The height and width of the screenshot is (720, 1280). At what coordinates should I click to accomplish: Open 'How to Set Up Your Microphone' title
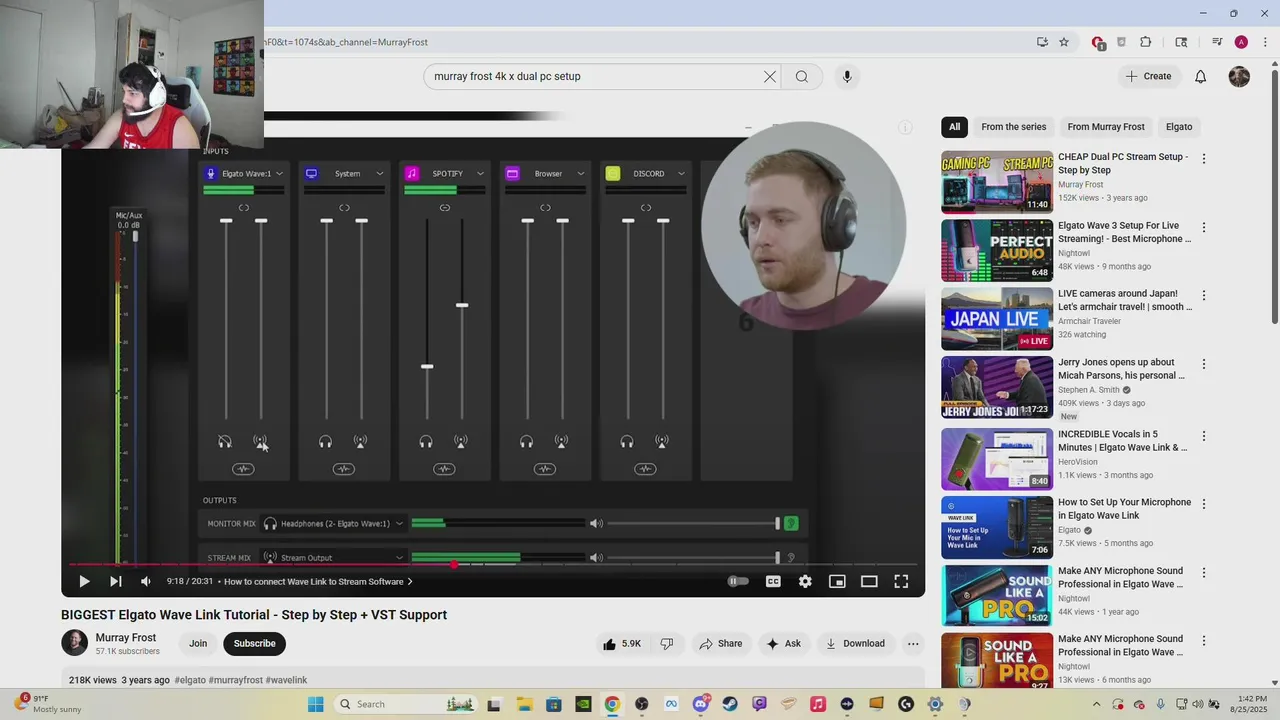[1124, 509]
